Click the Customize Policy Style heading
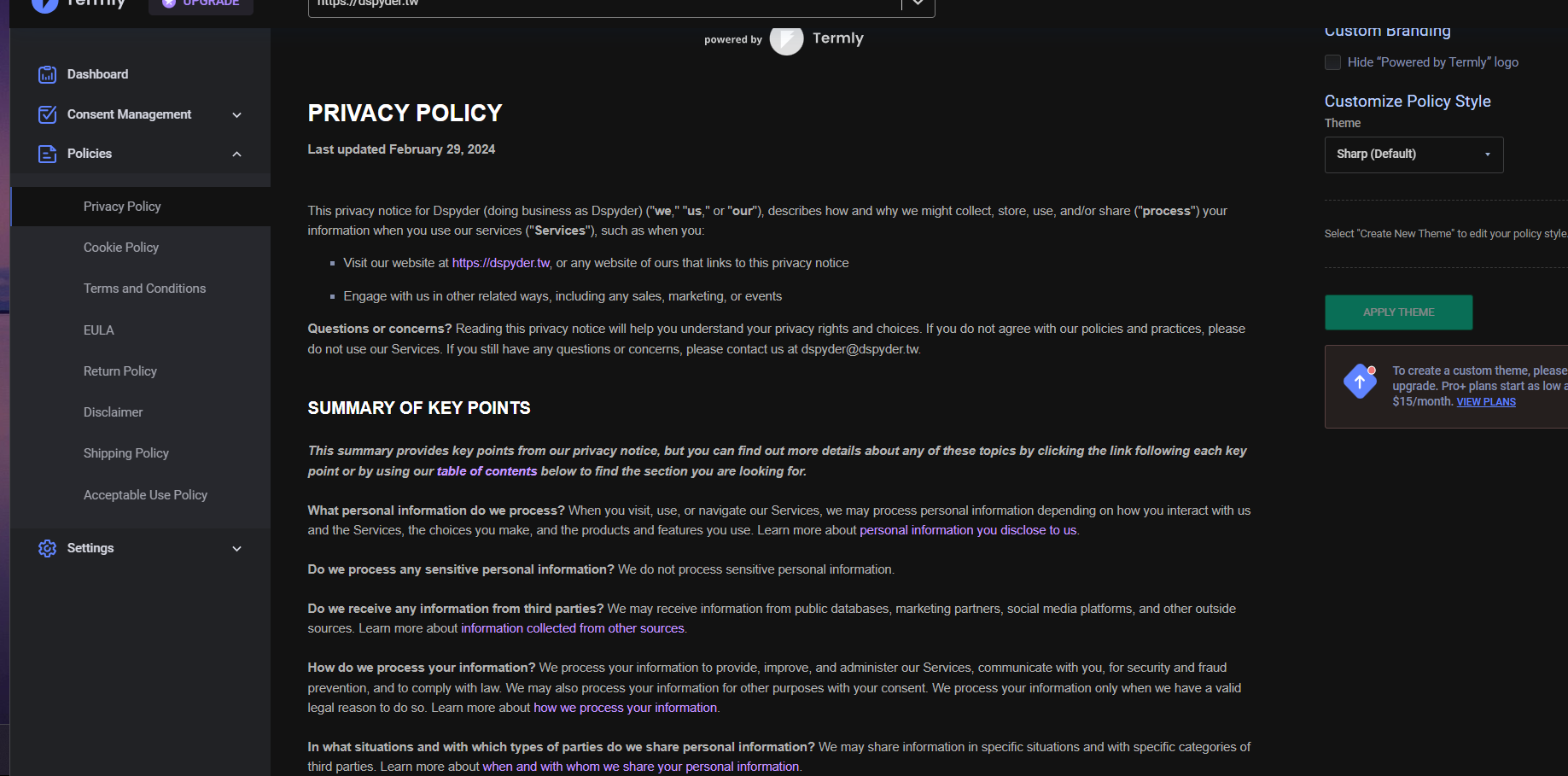 tap(1408, 101)
